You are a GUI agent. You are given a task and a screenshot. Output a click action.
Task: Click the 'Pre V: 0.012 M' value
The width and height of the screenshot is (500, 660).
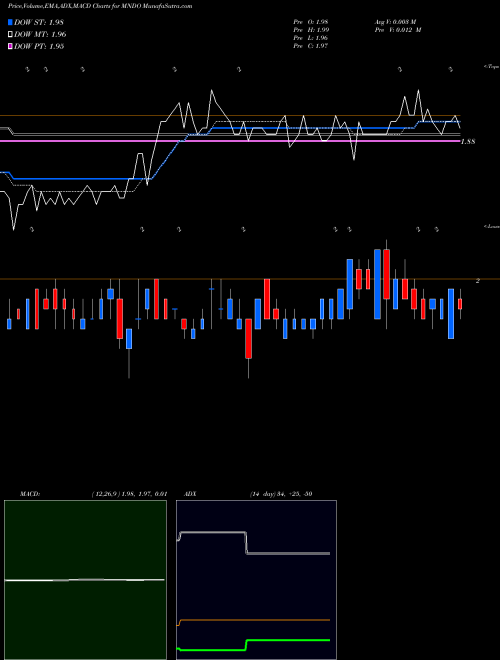(x=398, y=30)
